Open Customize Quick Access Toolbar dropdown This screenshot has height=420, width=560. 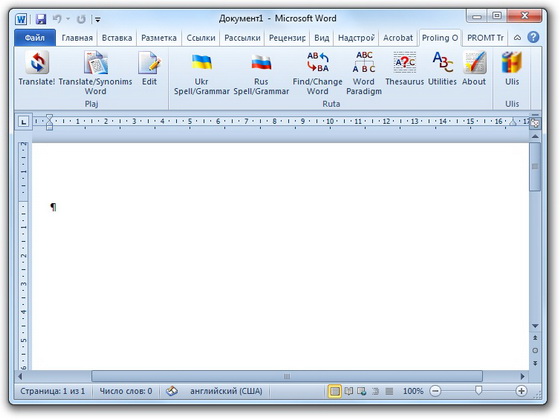click(x=98, y=19)
